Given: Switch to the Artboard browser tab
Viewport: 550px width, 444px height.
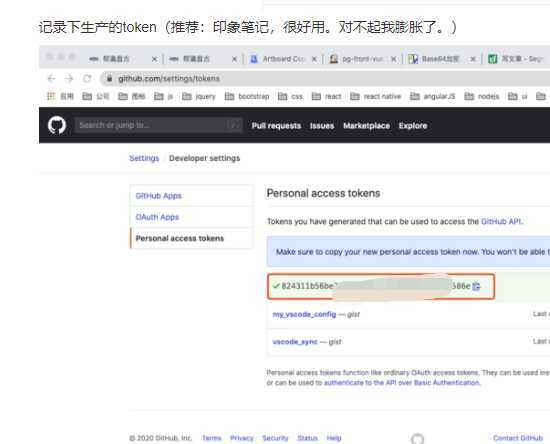Looking at the screenshot, I should coord(280,59).
